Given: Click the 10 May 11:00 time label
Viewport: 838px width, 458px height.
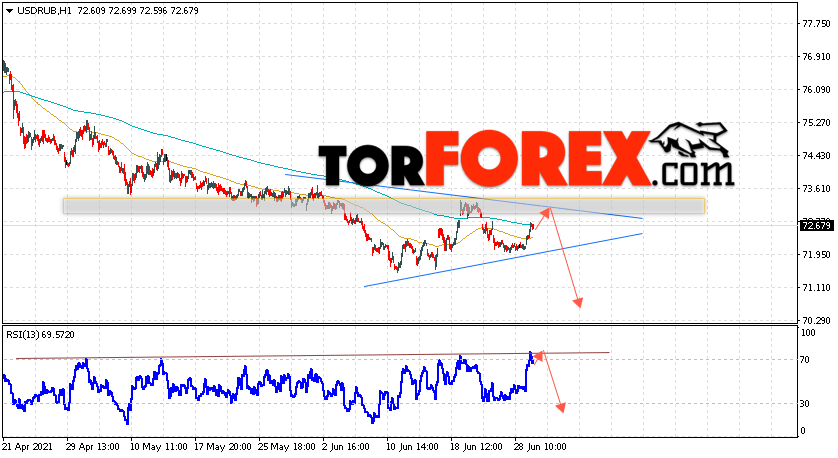Looking at the screenshot, I should 159,447.
